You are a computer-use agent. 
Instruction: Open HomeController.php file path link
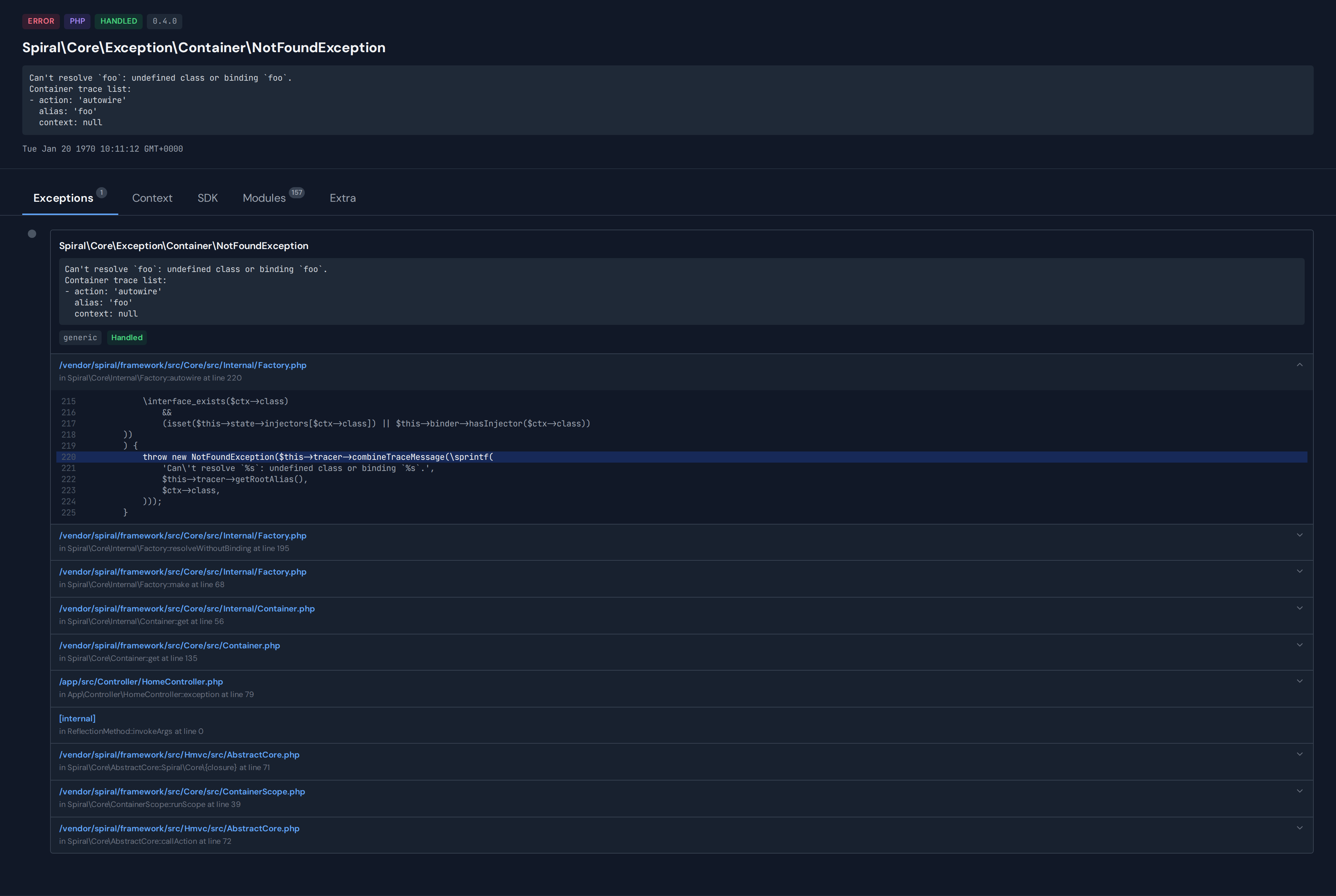coord(141,682)
